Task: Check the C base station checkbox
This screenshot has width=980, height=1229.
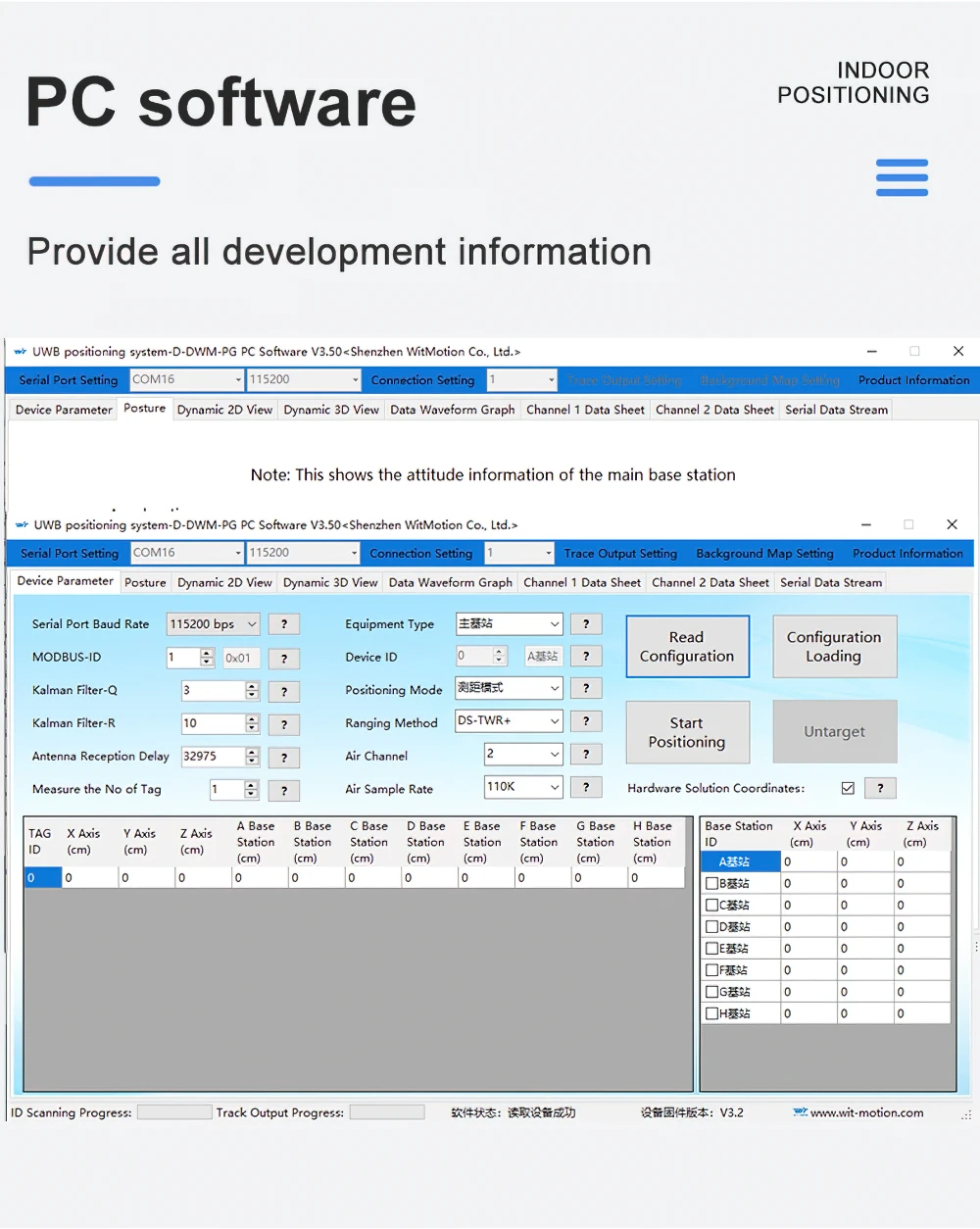Action: [712, 905]
